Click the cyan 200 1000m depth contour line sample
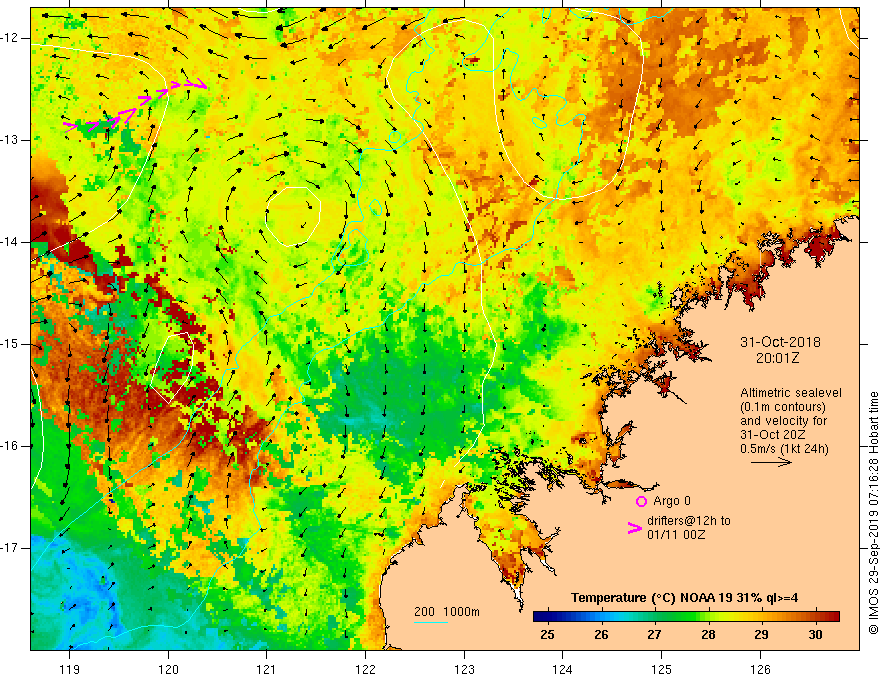This screenshot has height=680, width=880. tap(430, 622)
